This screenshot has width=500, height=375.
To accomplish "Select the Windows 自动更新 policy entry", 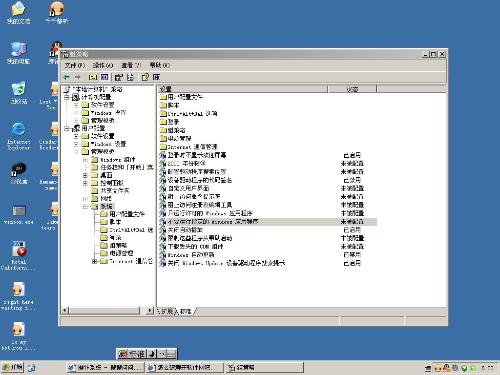I will (x=191, y=255).
